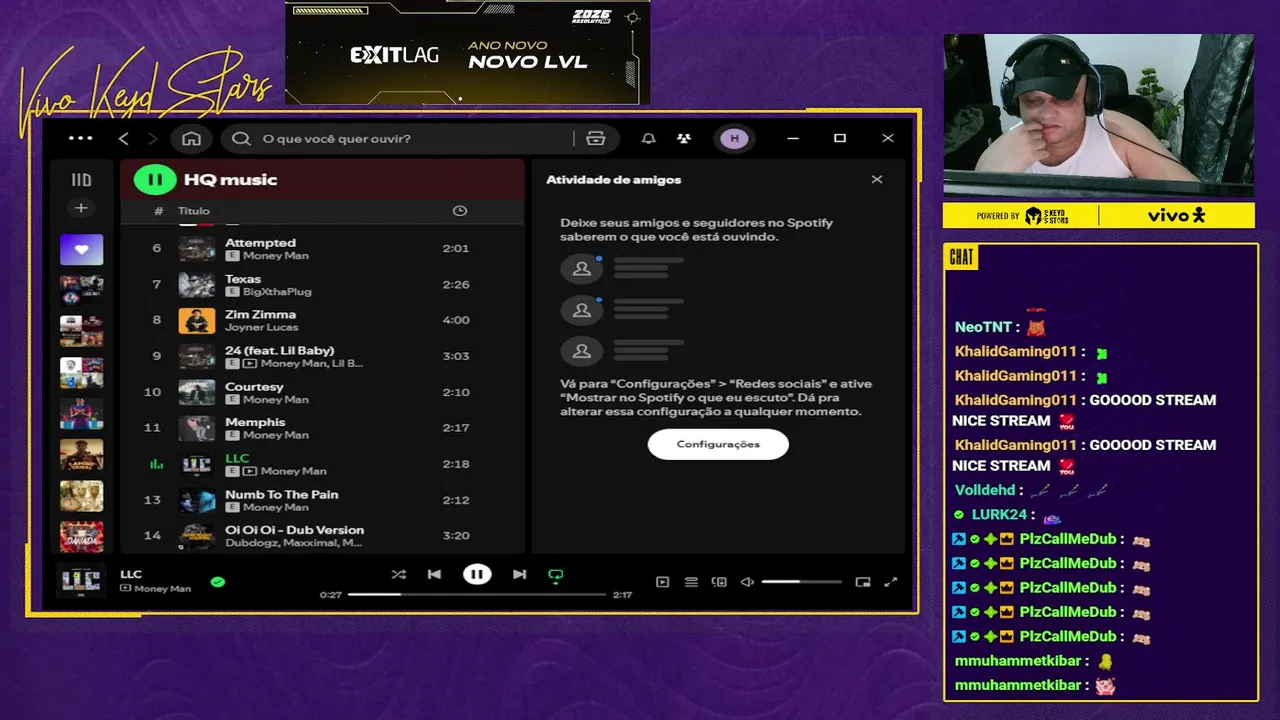Click the elapsed time 0:27
This screenshot has height=720, width=1280.
coord(331,595)
